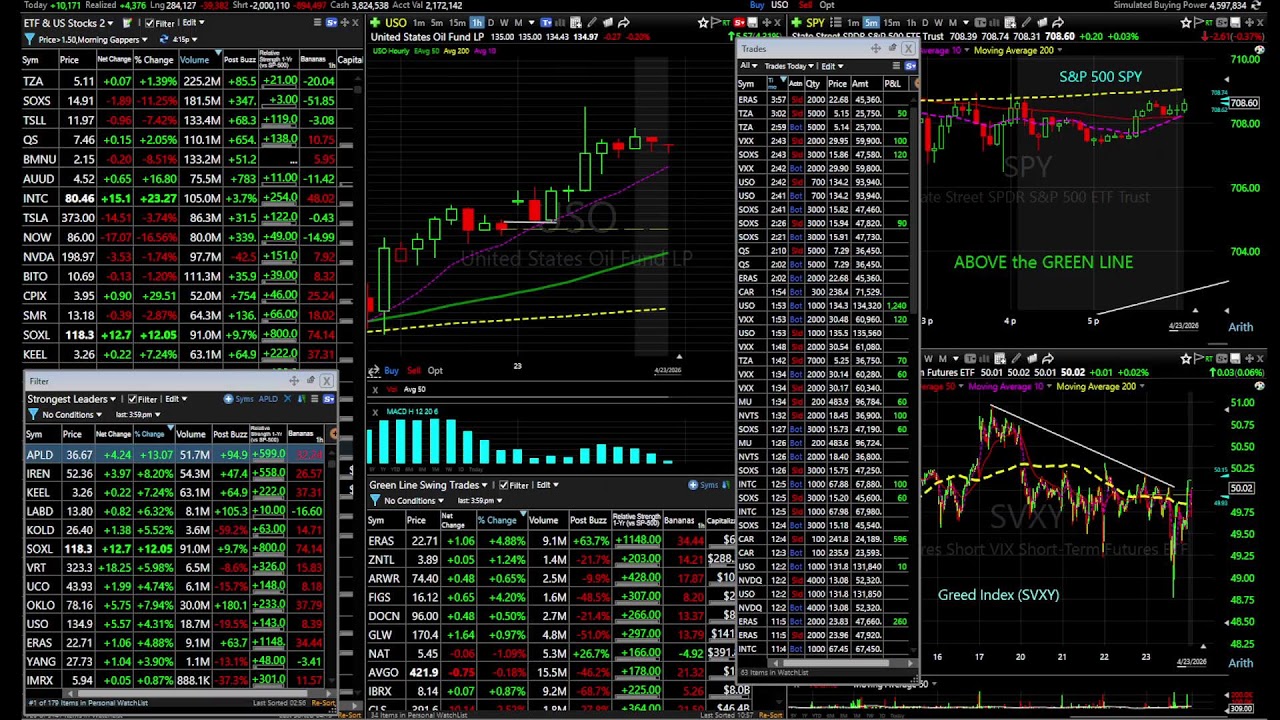Screen dimensions: 1280x720
Task: Click the green plus icon beside SPY
Action: pyautogui.click(x=796, y=22)
